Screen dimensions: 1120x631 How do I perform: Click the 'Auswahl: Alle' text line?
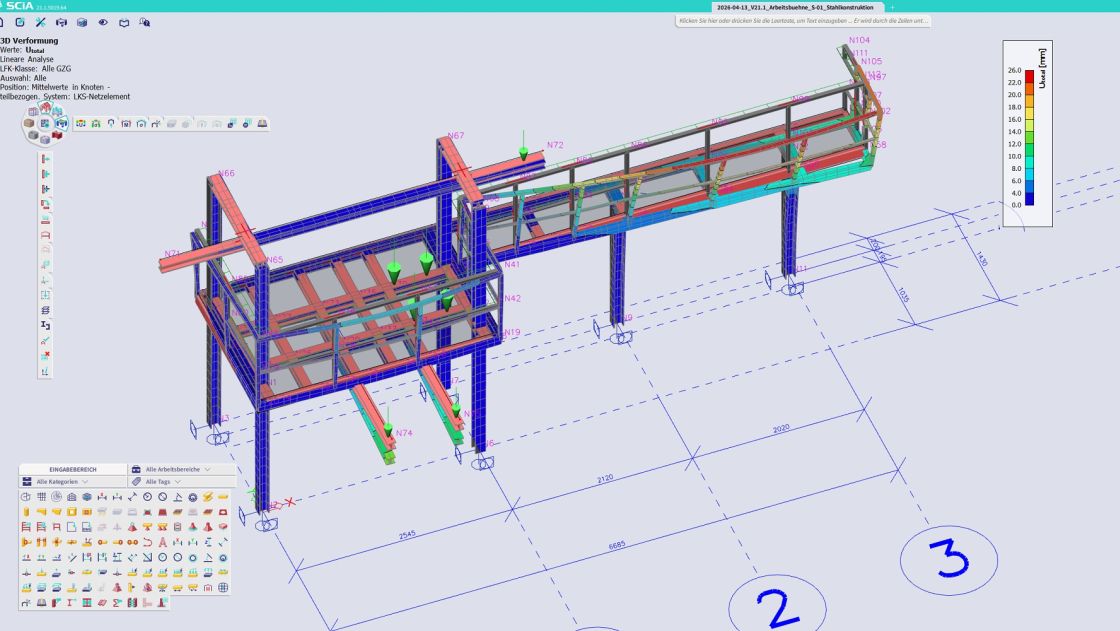pyautogui.click(x=23, y=78)
